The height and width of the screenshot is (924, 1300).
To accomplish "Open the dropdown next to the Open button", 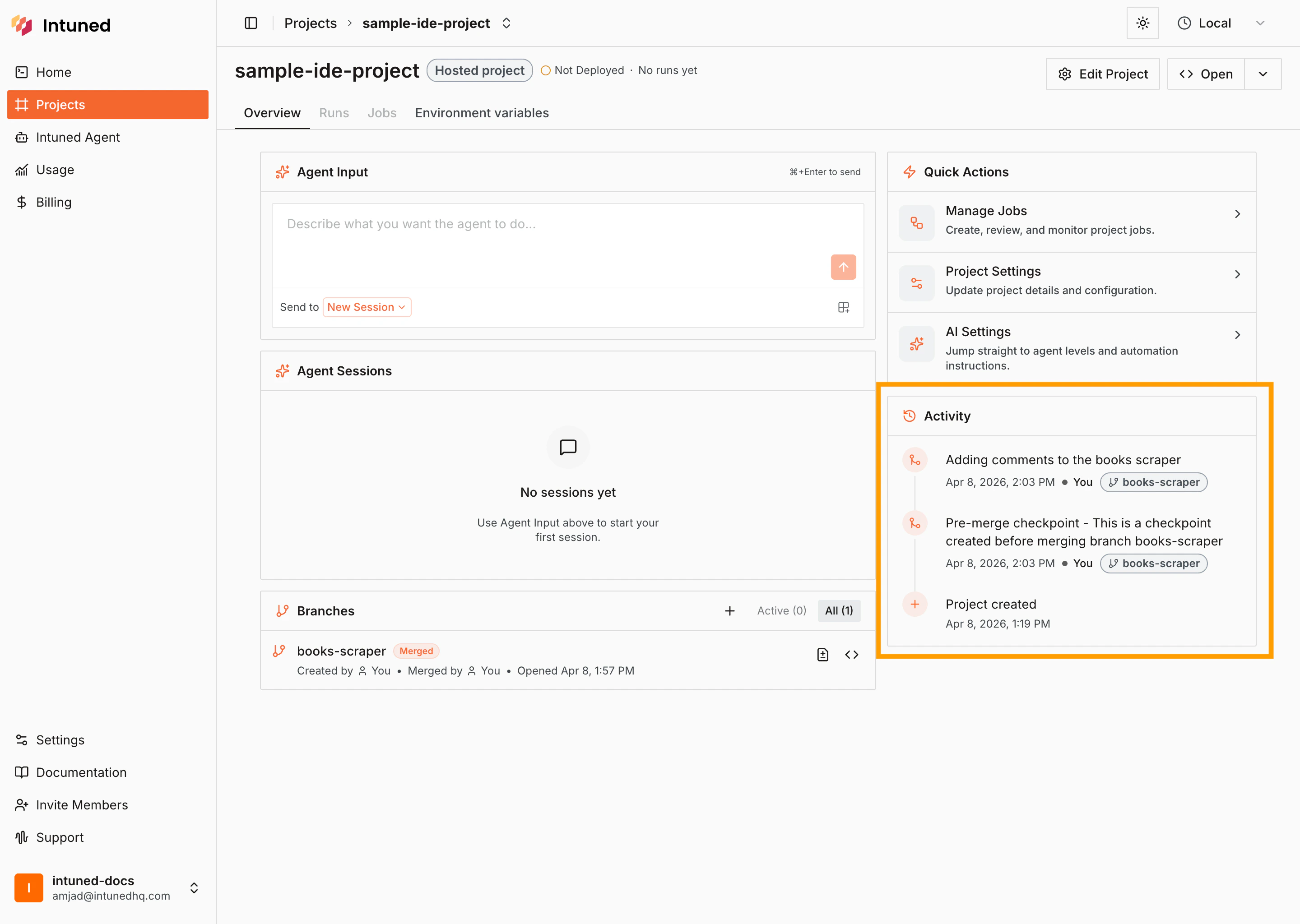I will pyautogui.click(x=1263, y=74).
